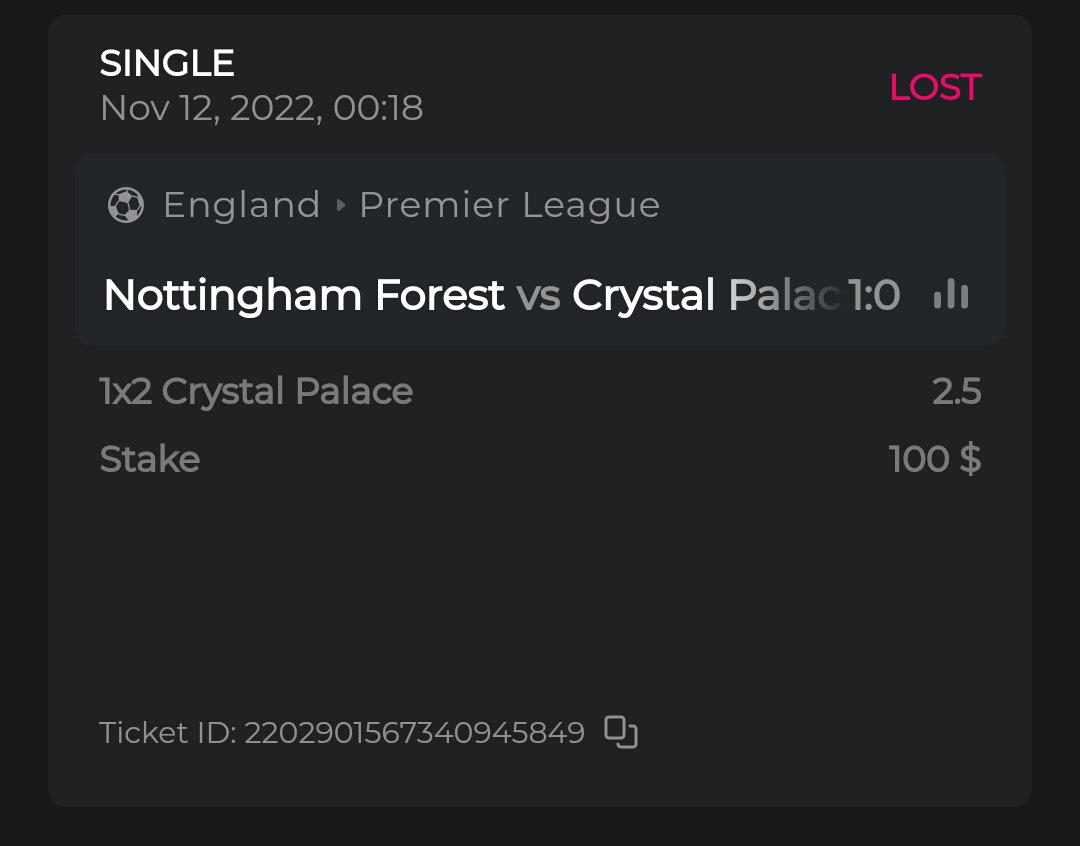Click the Nov 12, 2022 timestamp
The height and width of the screenshot is (846, 1080).
point(262,108)
